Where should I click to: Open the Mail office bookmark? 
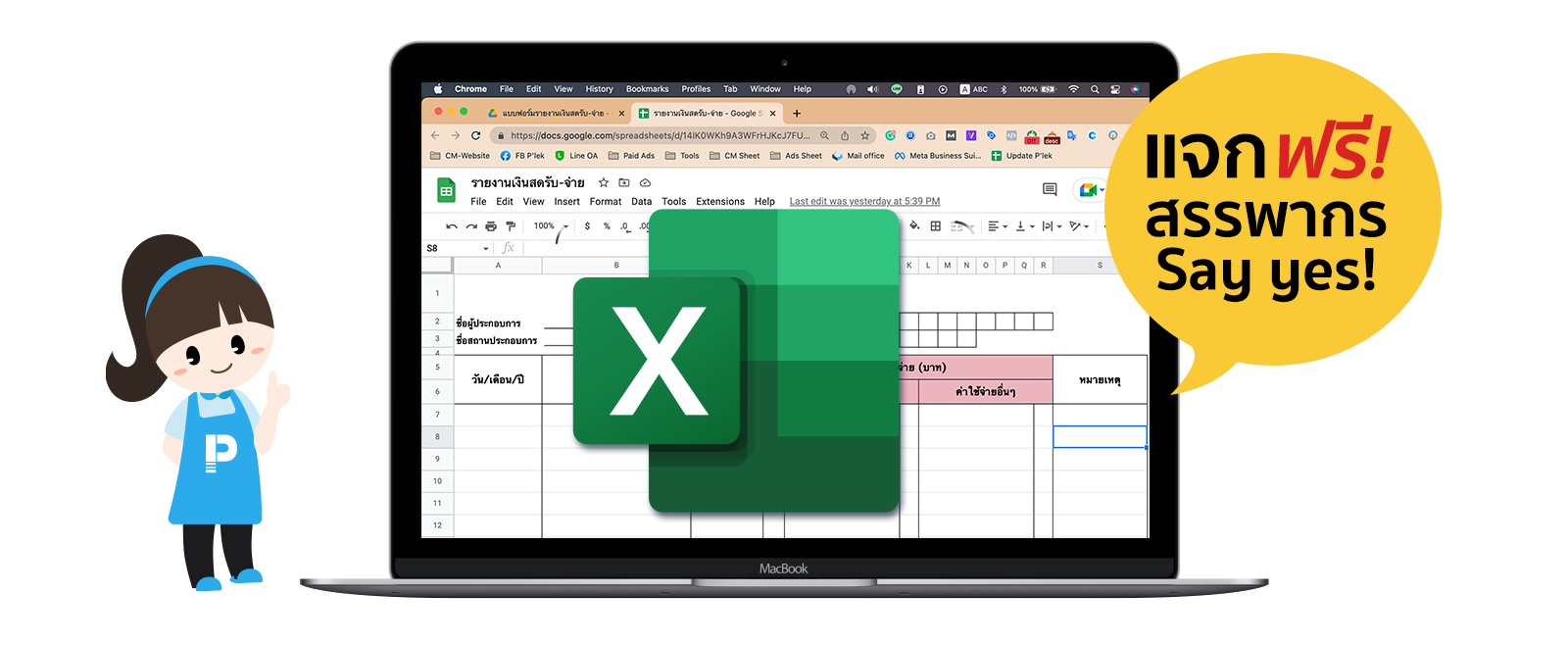point(858,156)
